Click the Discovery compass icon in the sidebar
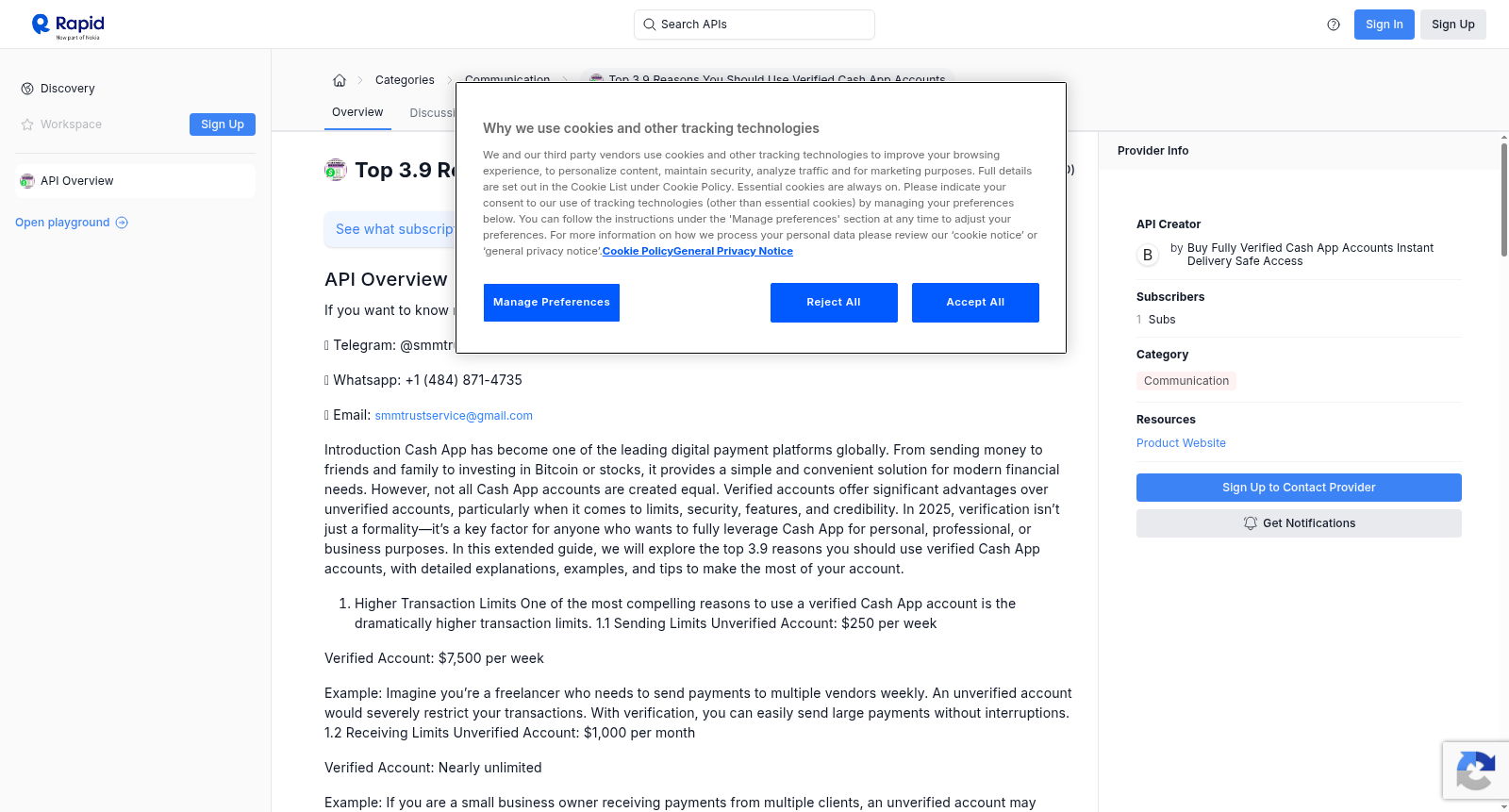Screen dimensions: 1509x812 (27, 89)
